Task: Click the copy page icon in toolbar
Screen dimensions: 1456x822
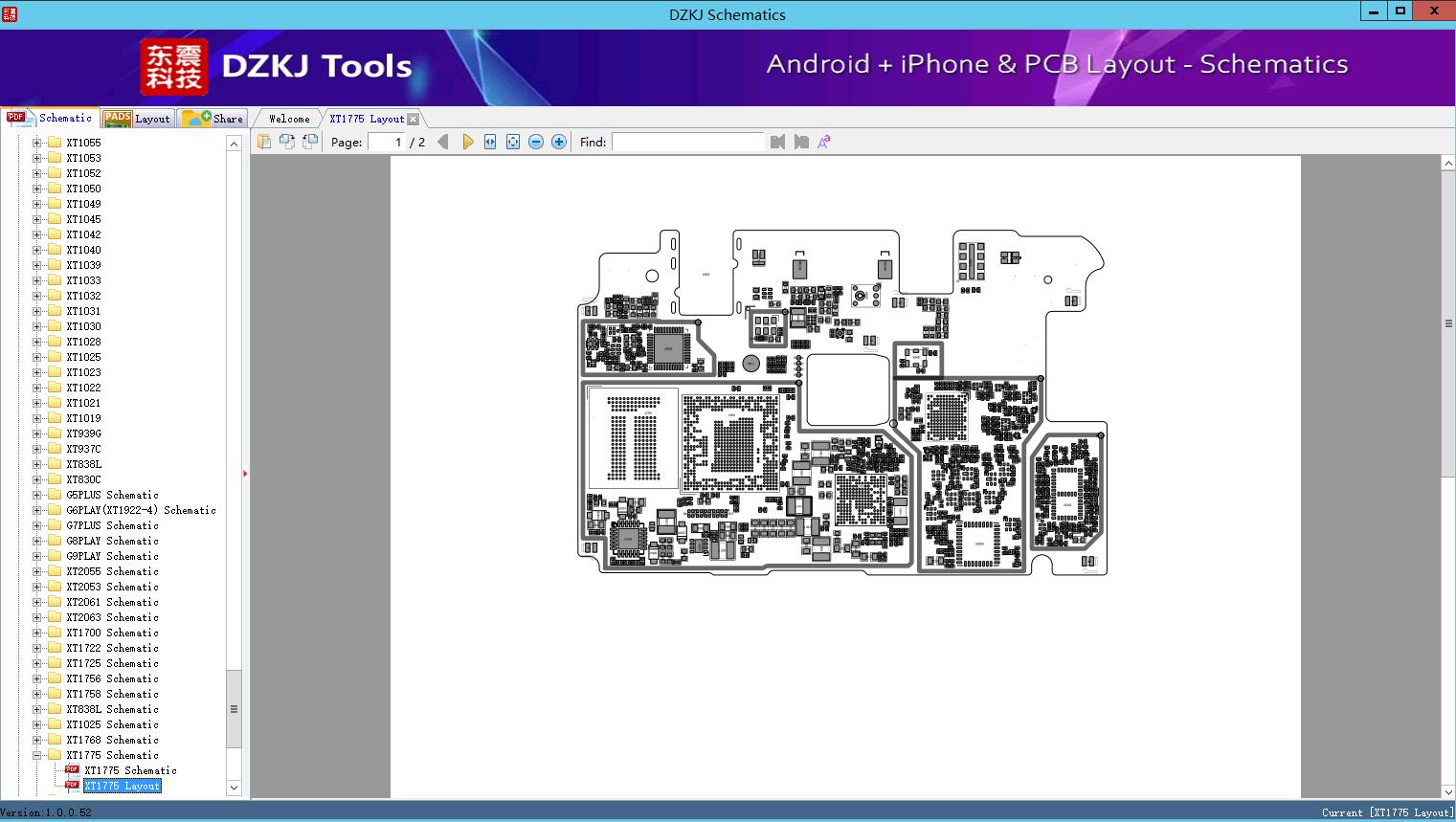Action: point(264,142)
